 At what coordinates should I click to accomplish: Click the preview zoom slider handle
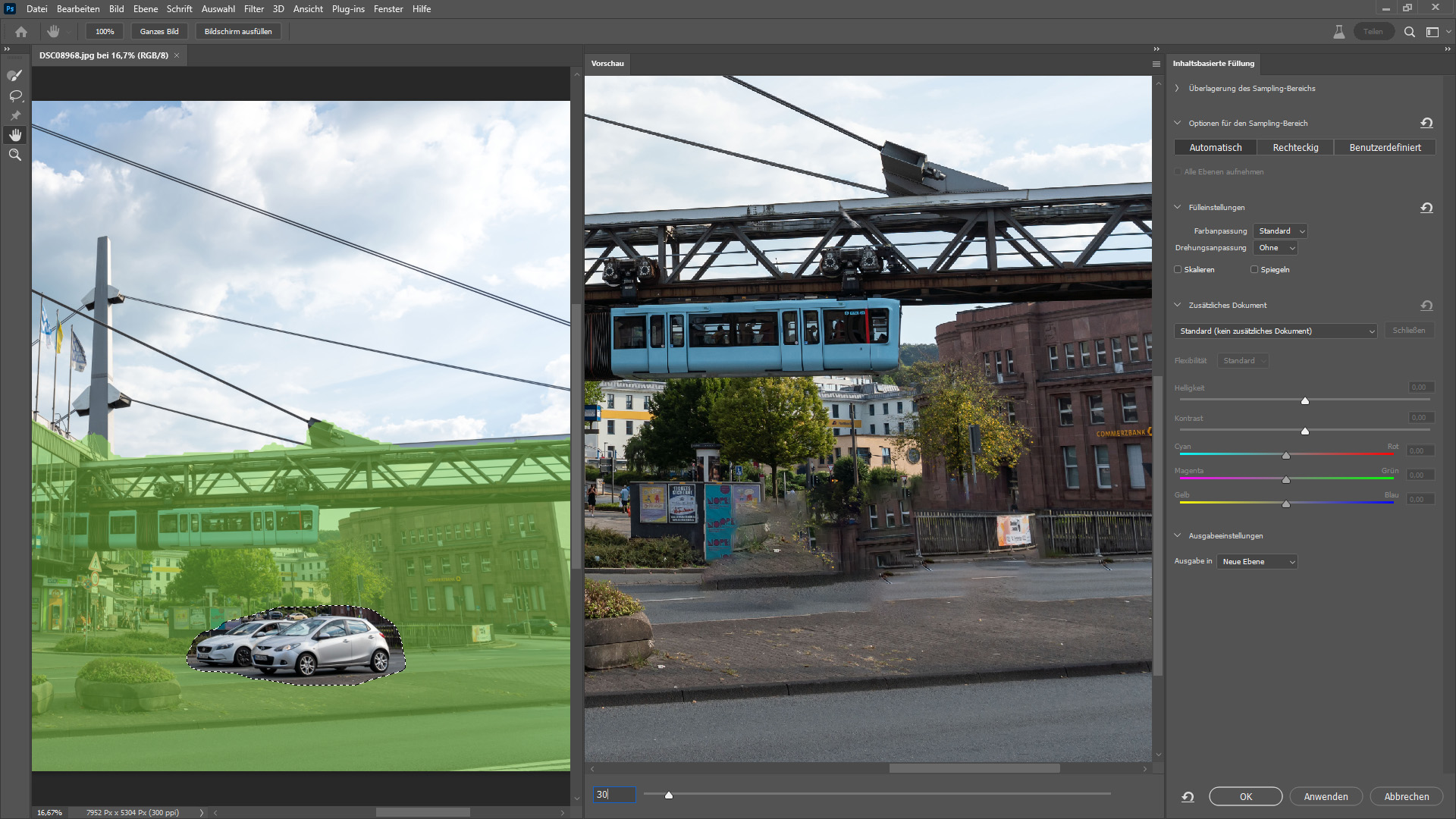(669, 795)
